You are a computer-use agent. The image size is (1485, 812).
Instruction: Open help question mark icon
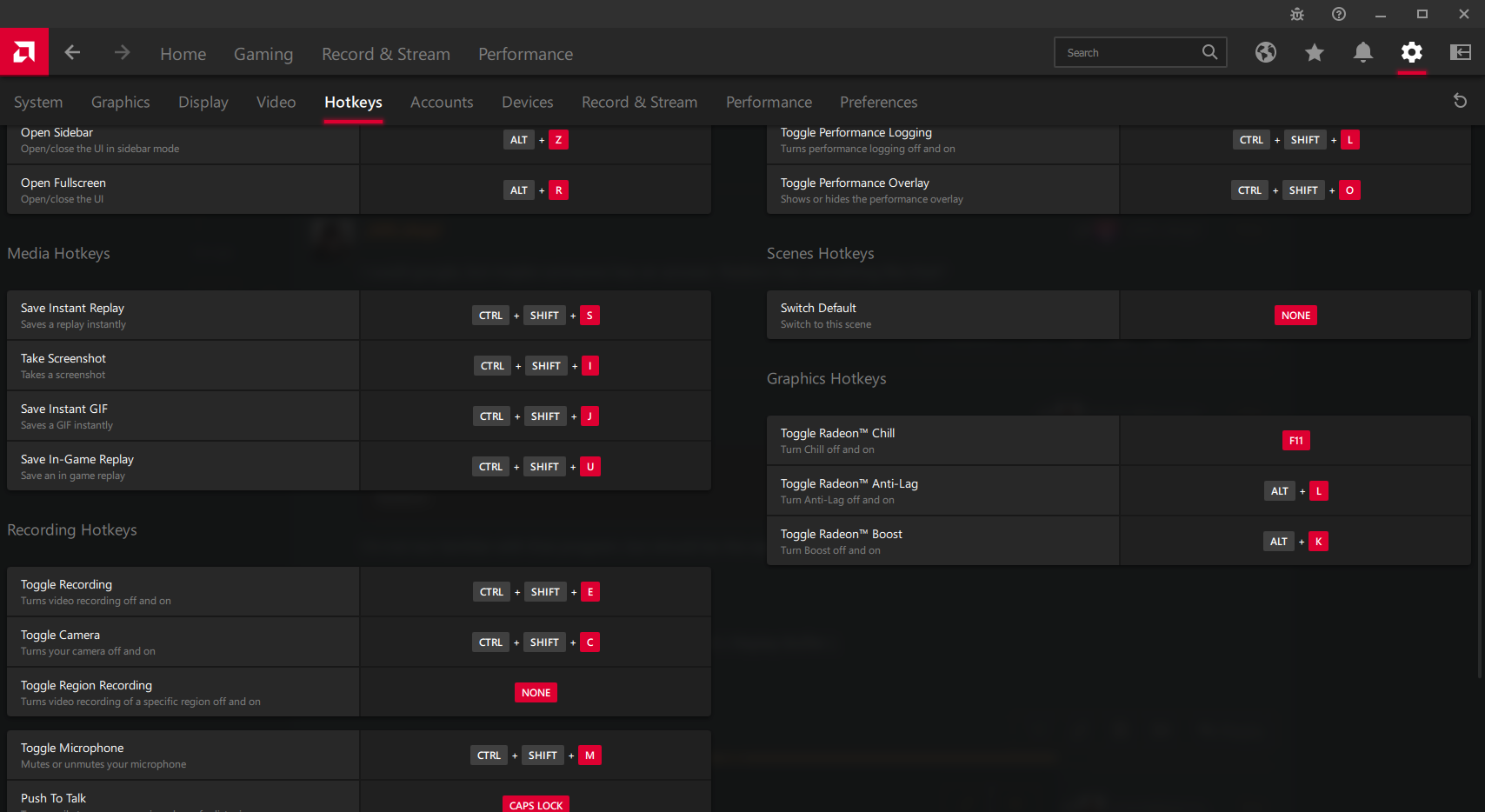click(1339, 14)
